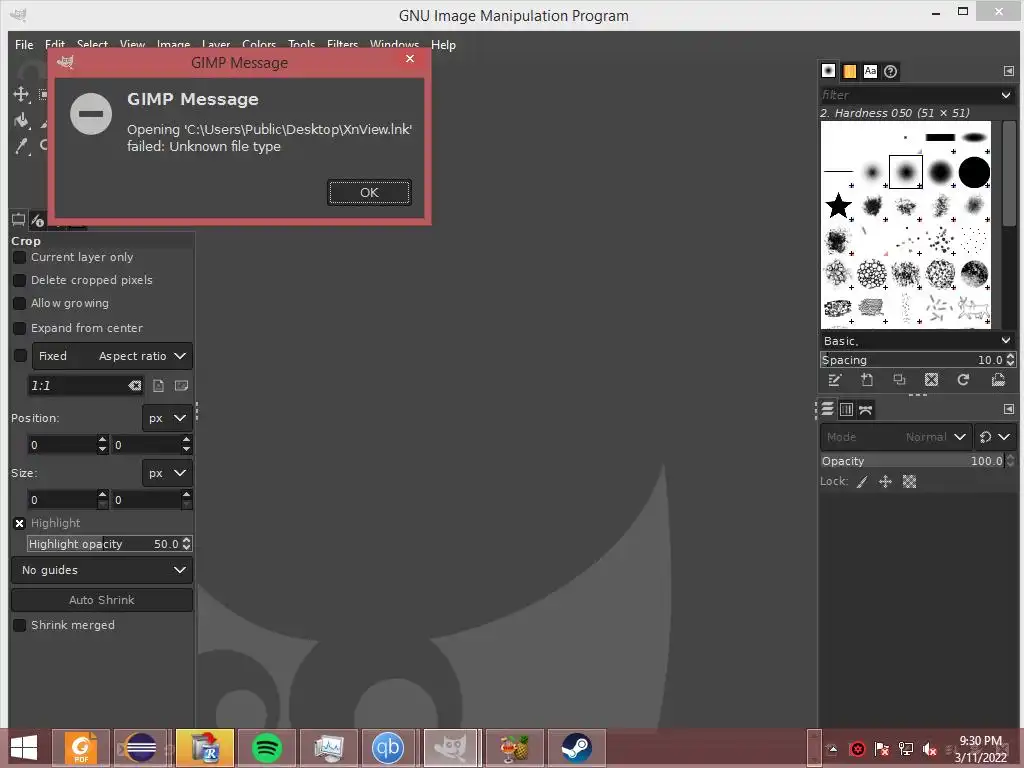The image size is (1024, 768).
Task: Click the brush filter text field
Action: 908,95
